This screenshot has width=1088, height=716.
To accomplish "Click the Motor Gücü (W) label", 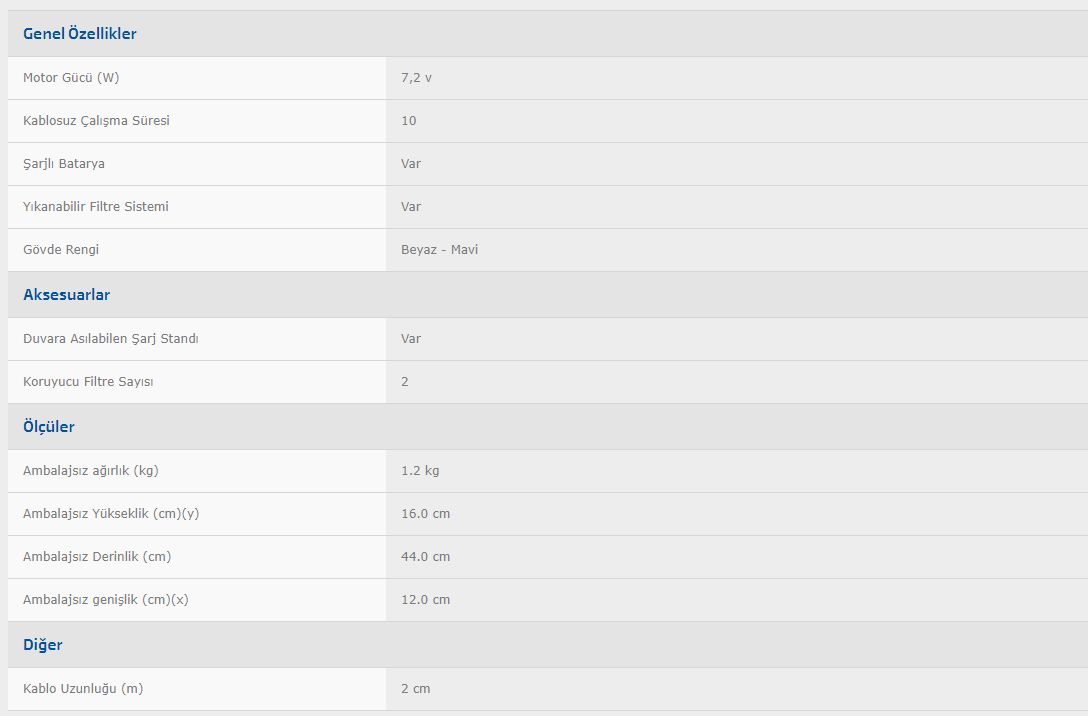I will [71, 78].
